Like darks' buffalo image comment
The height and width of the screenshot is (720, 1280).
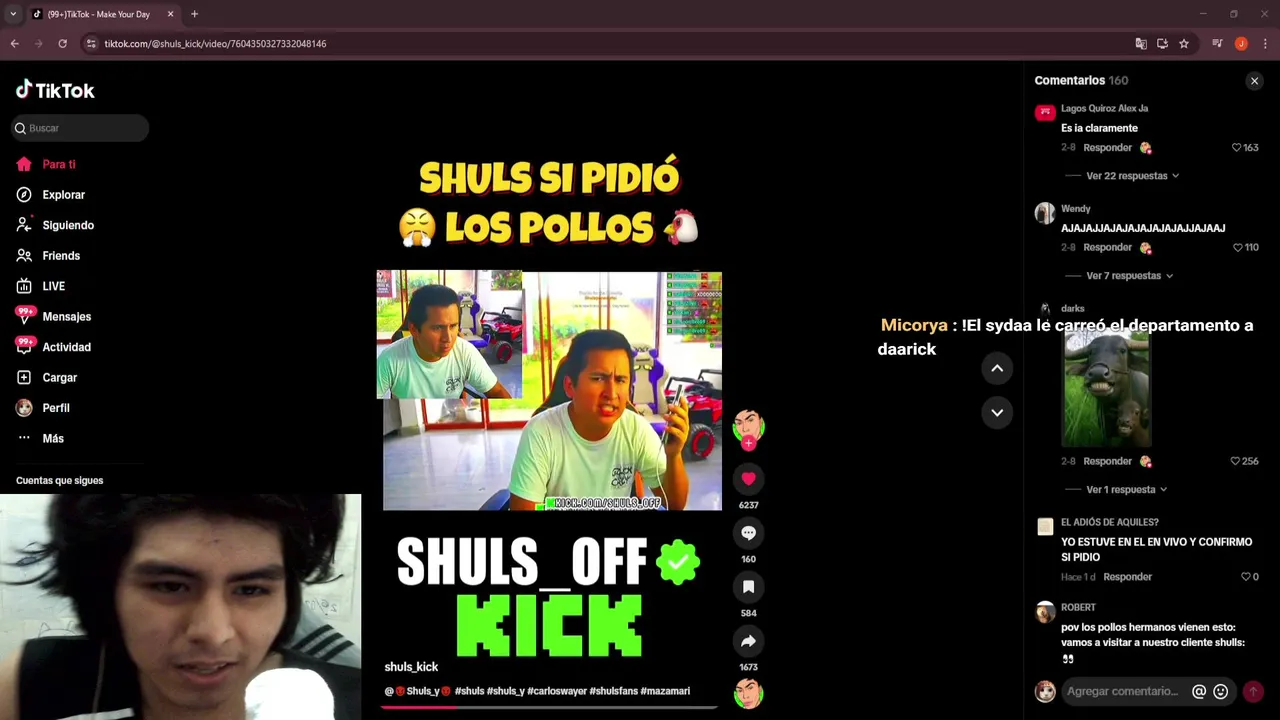point(1236,461)
